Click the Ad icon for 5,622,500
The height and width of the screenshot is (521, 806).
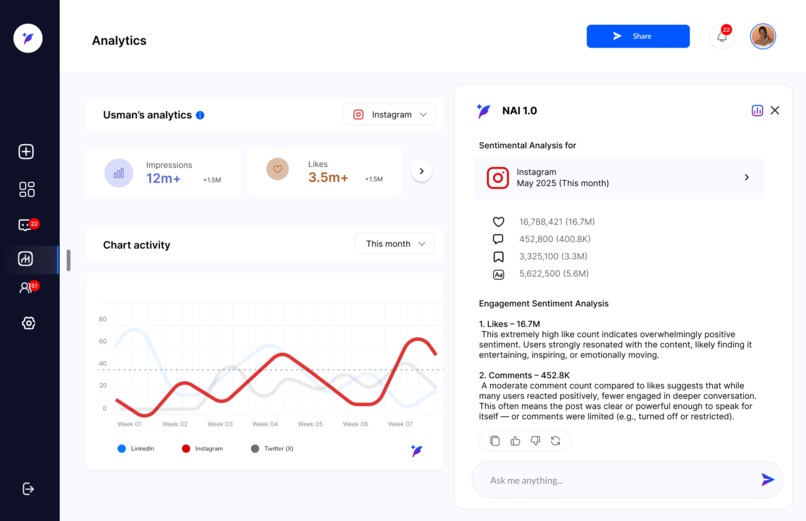(499, 274)
